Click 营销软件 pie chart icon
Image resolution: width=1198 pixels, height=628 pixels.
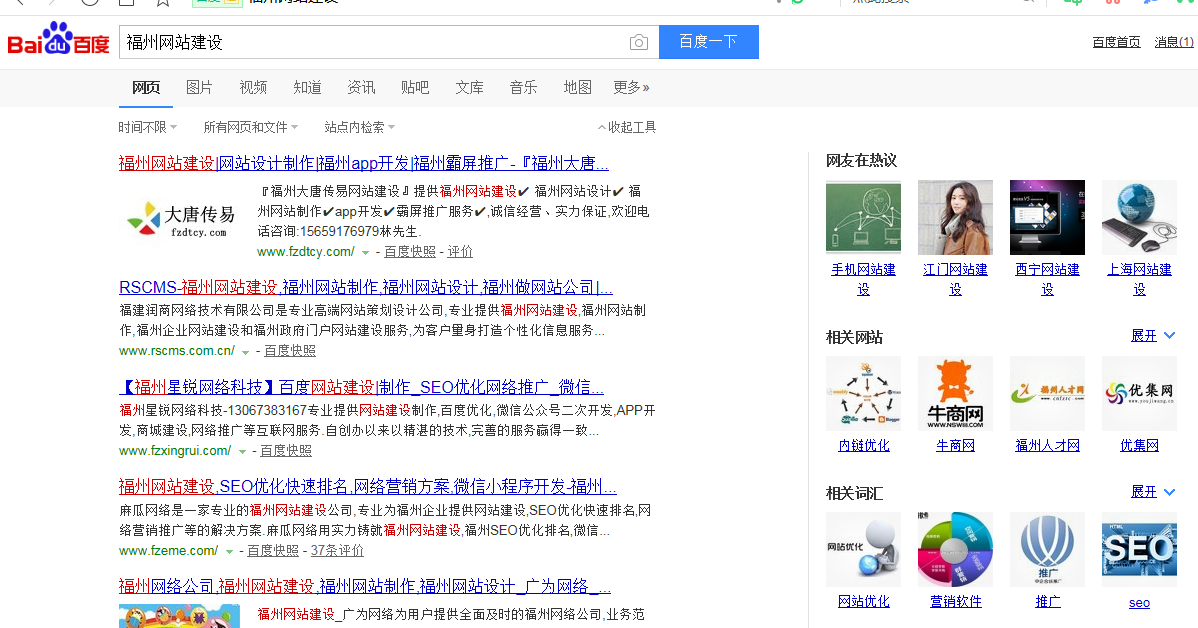(x=955, y=549)
